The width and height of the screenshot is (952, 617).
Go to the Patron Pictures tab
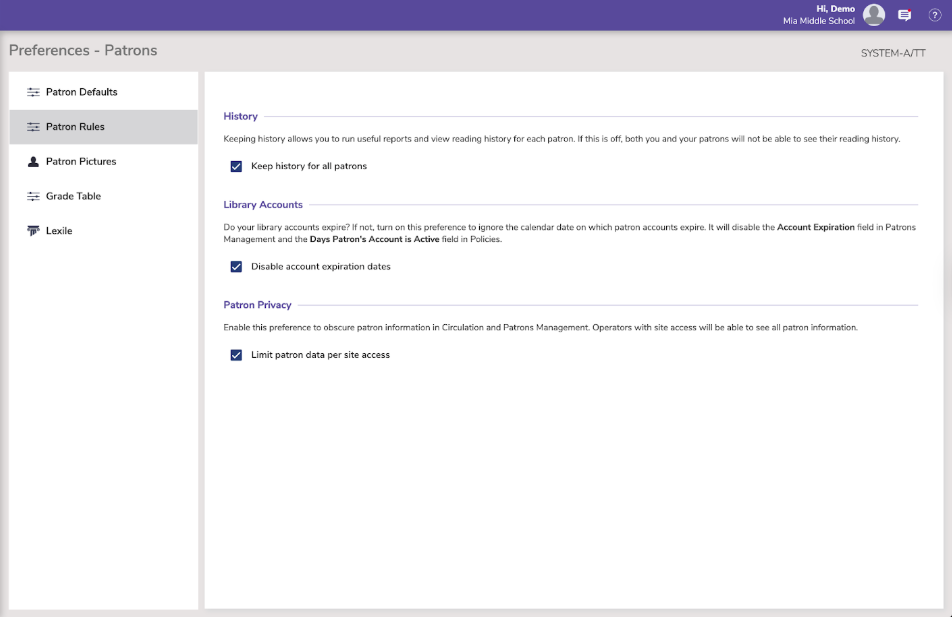pyautogui.click(x=81, y=161)
